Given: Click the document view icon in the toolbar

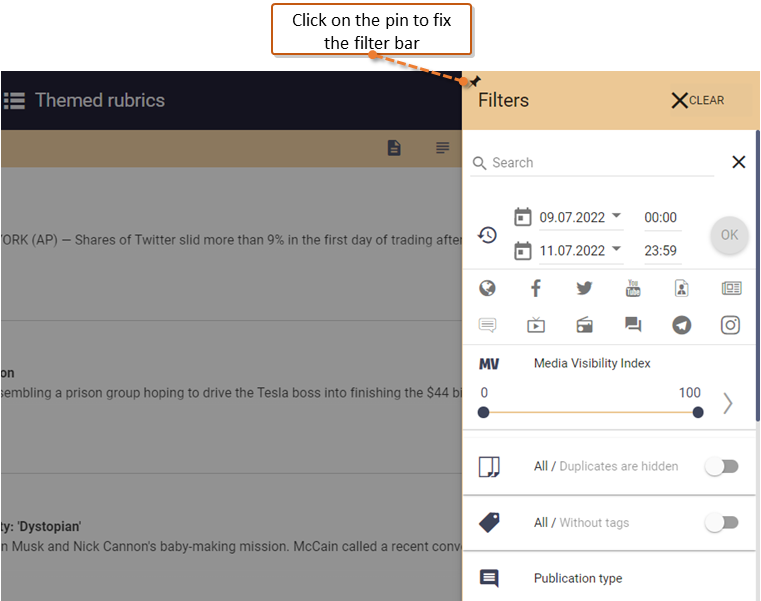Looking at the screenshot, I should [x=394, y=148].
